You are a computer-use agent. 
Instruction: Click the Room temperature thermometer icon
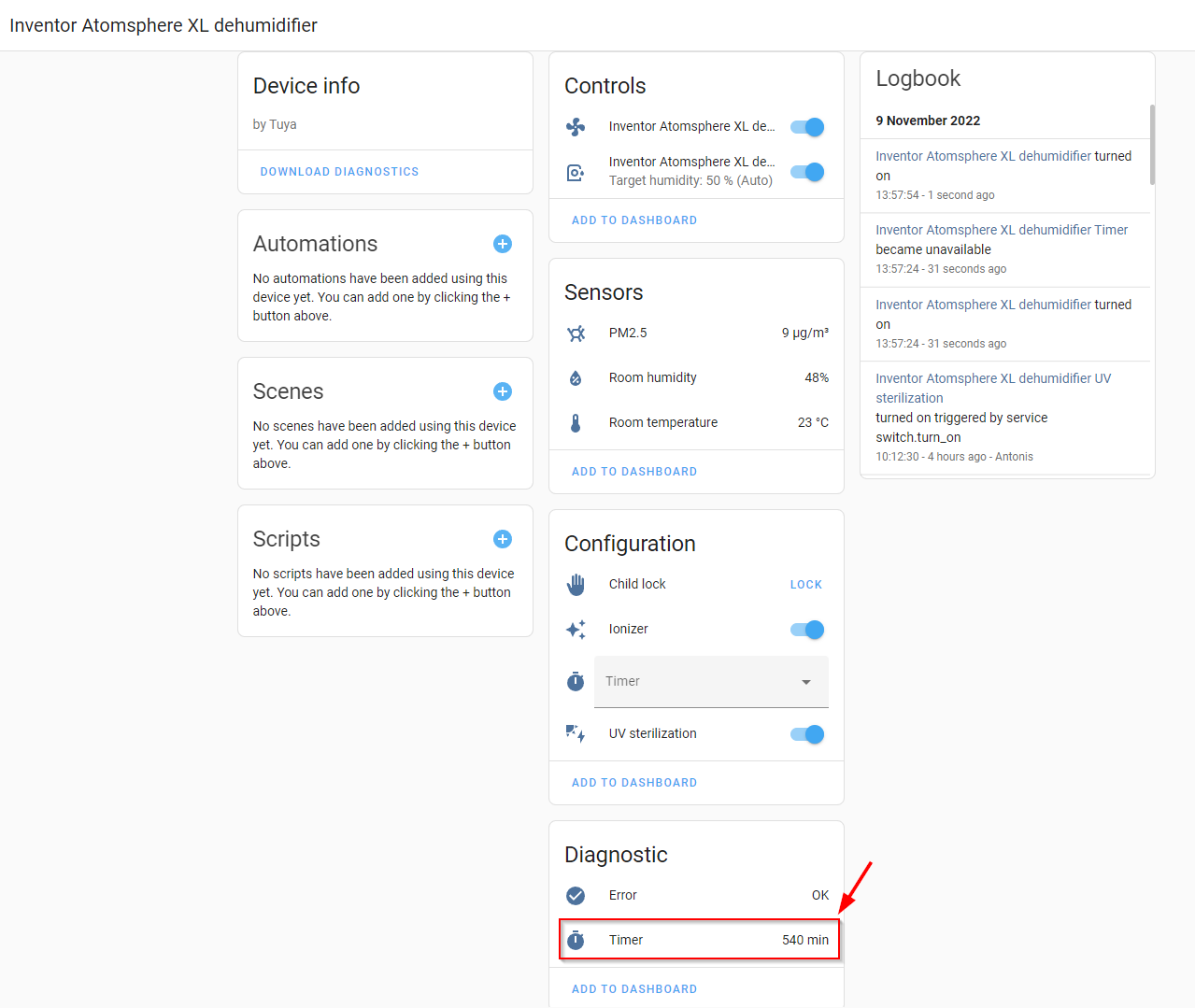point(576,422)
